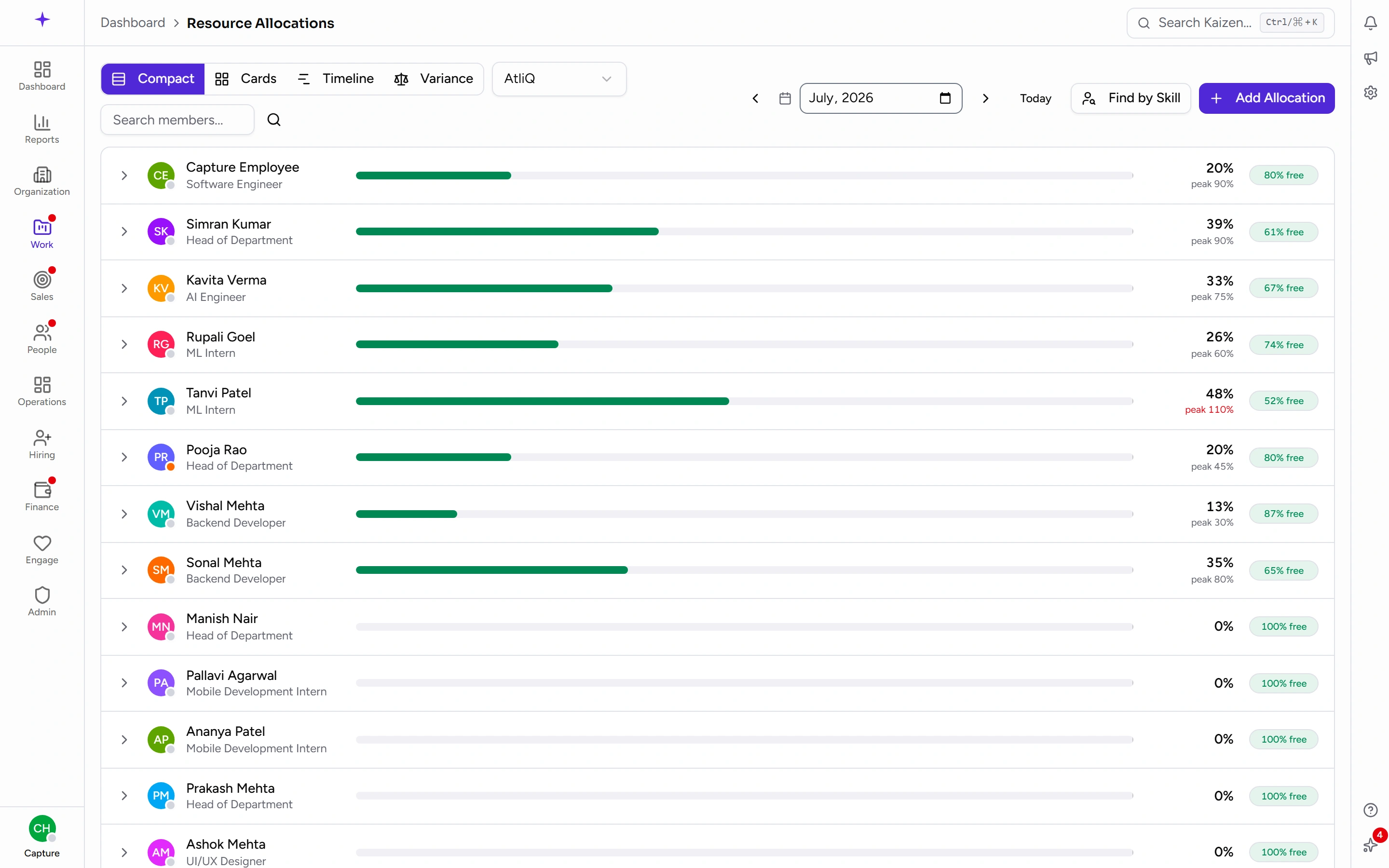Viewport: 1389px width, 868px height.
Task: Switch to Cards view tab
Action: [x=245, y=79]
